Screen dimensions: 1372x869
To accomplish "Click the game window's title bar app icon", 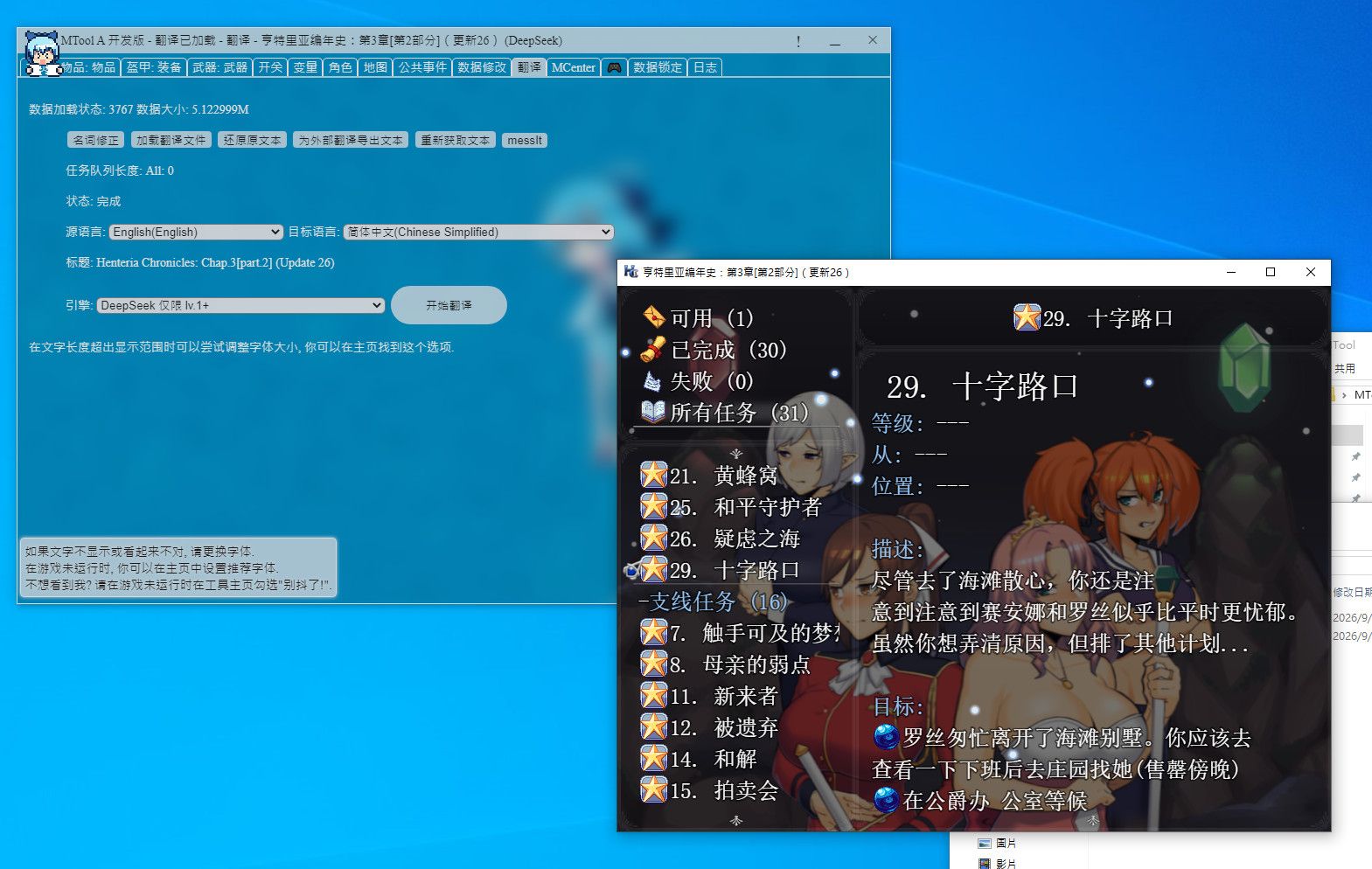I will coord(630,272).
